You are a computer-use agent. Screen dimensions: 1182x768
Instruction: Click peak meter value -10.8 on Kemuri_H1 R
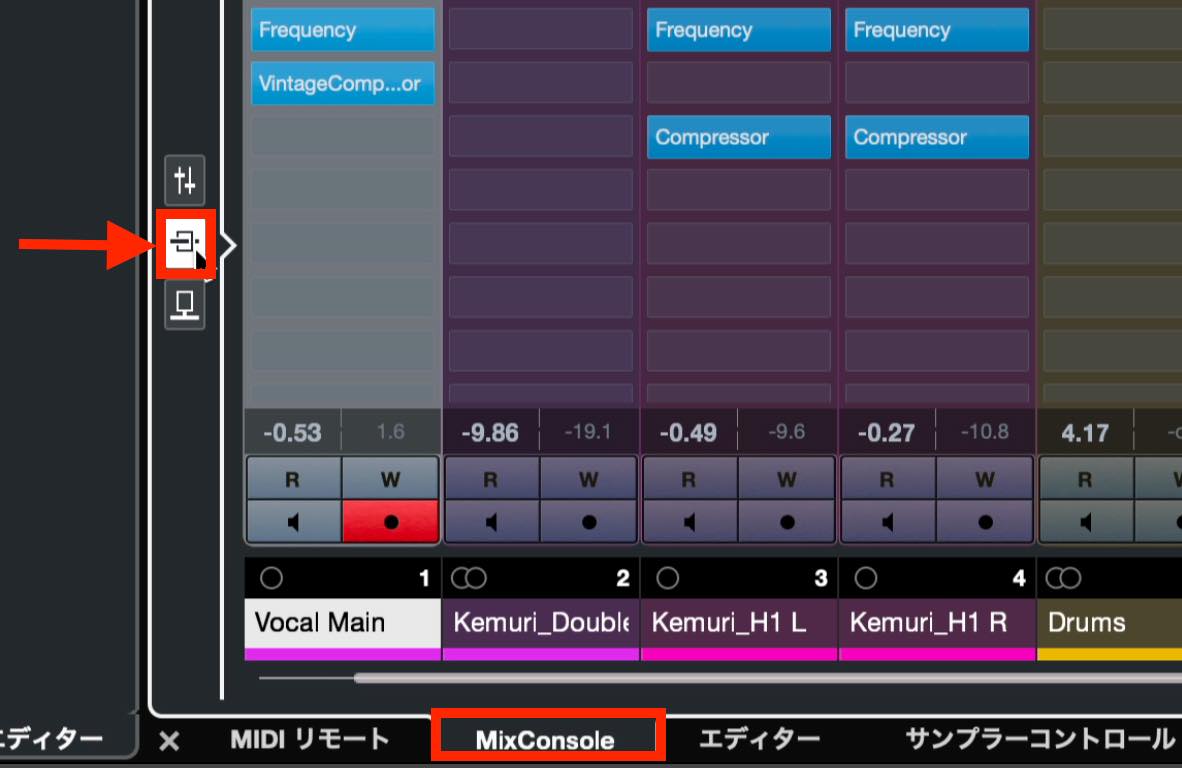pyautogui.click(x=985, y=432)
